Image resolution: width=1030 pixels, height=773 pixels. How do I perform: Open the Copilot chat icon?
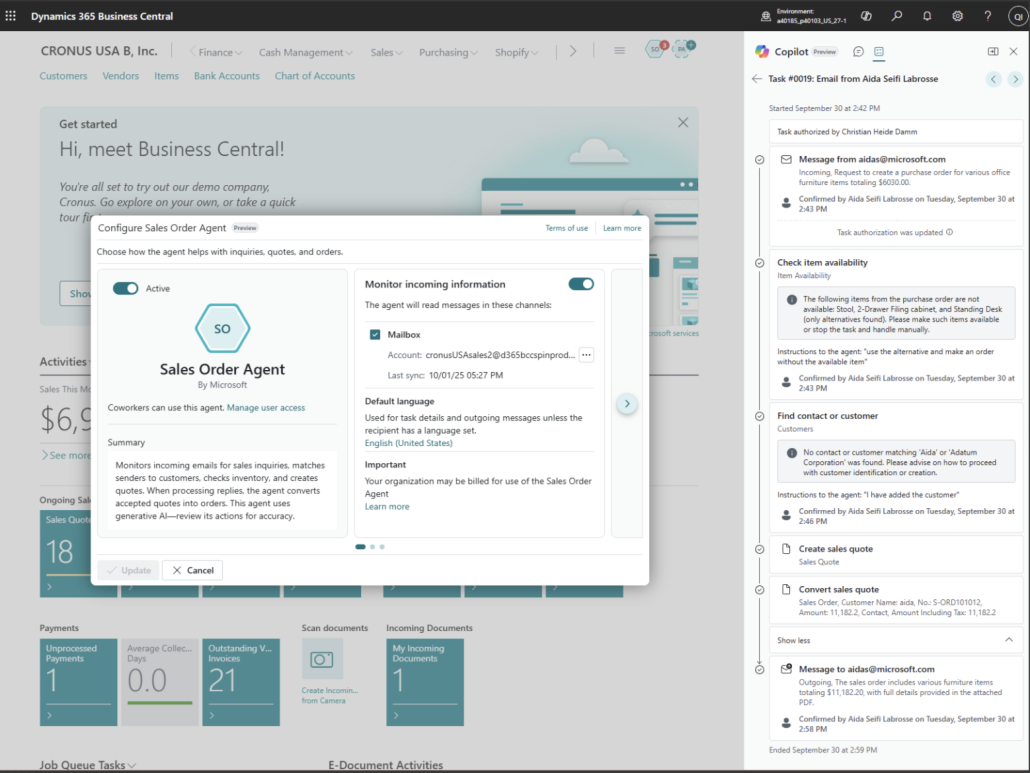pyautogui.click(x=858, y=51)
